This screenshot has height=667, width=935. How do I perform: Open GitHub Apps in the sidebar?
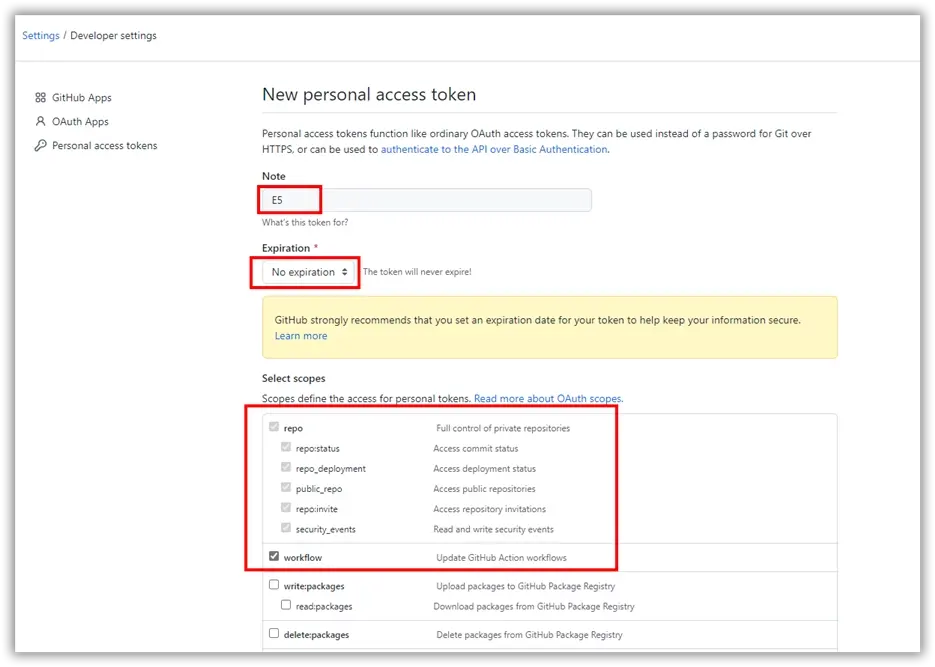point(82,98)
